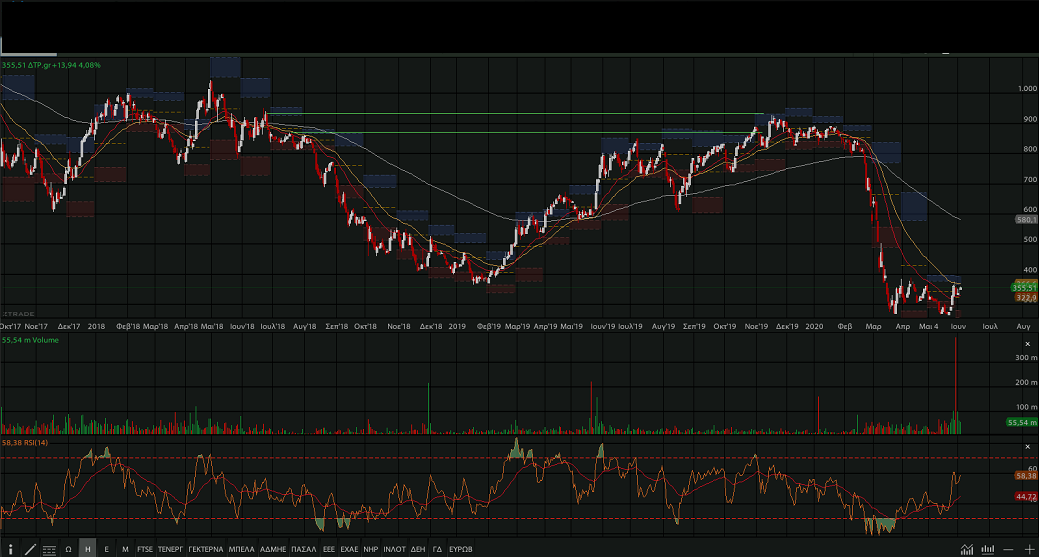The image size is (1039, 557).
Task: Switch to the E timeframe
Action: click(107, 549)
